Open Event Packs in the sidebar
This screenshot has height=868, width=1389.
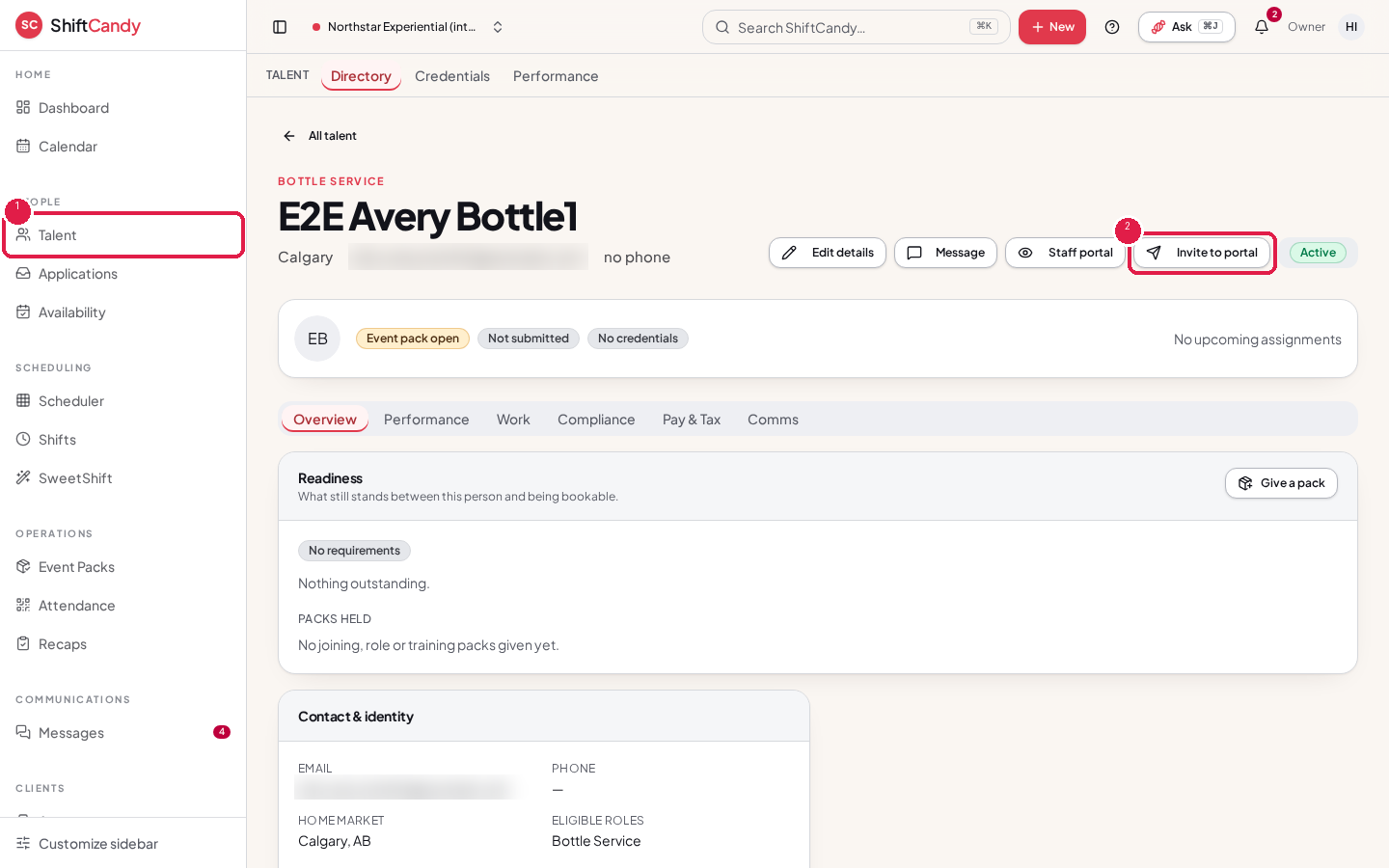[x=123, y=567]
